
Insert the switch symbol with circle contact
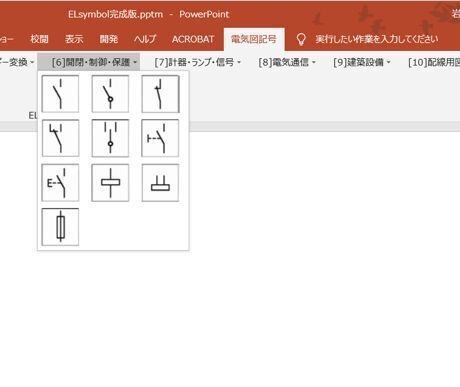coord(110,94)
